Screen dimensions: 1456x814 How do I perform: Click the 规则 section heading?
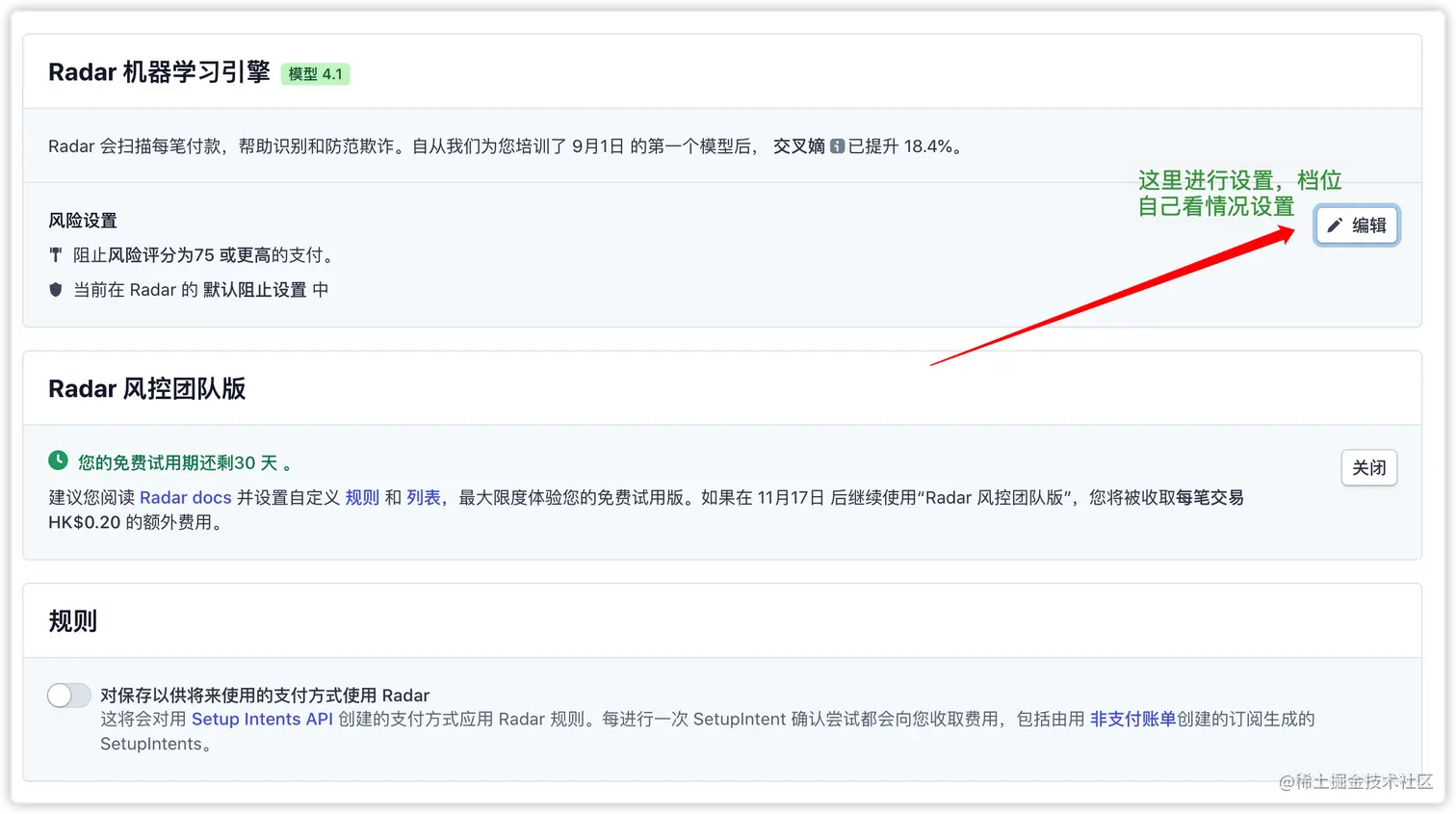pos(73,622)
